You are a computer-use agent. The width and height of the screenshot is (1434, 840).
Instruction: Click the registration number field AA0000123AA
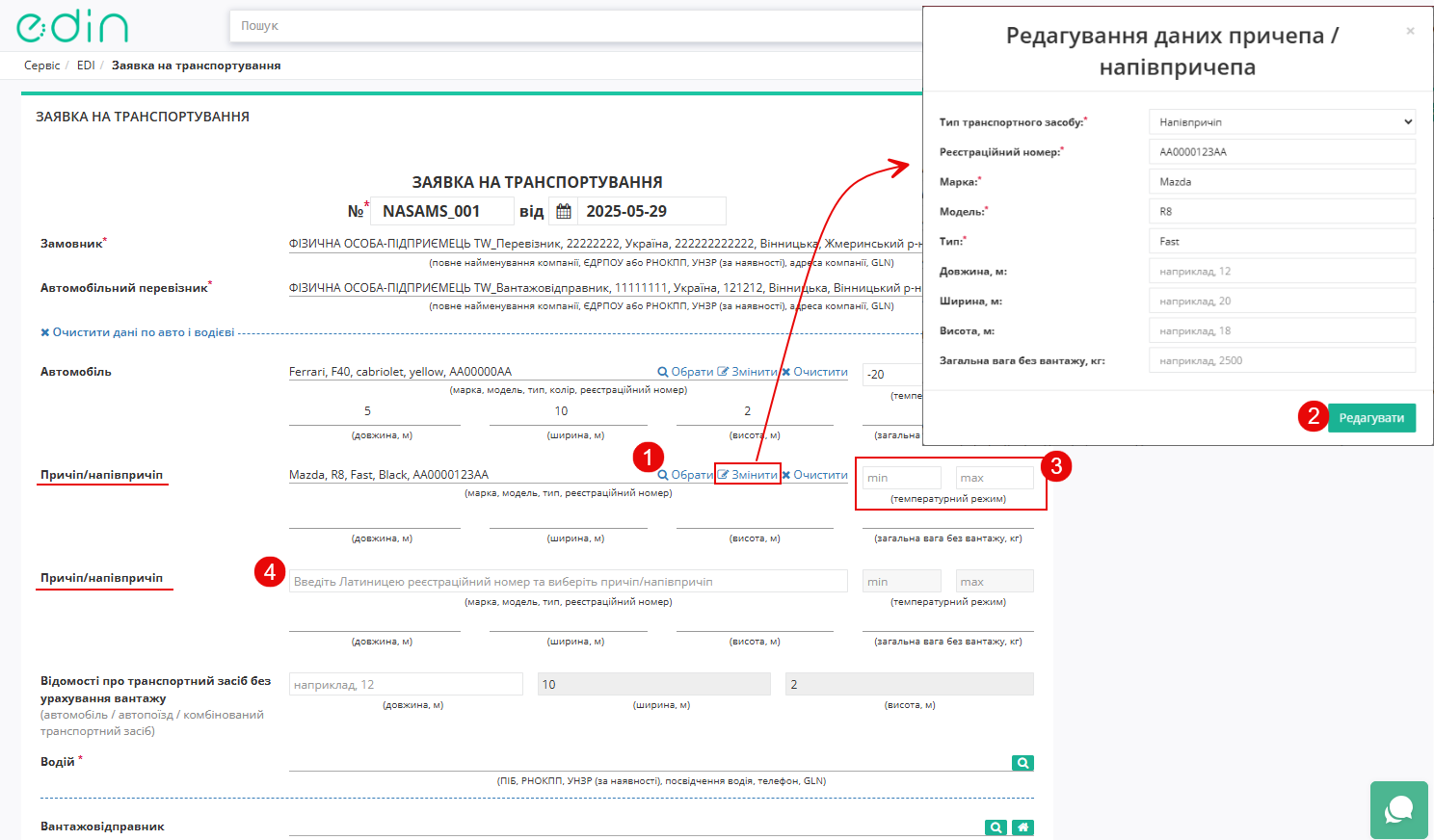point(1282,152)
